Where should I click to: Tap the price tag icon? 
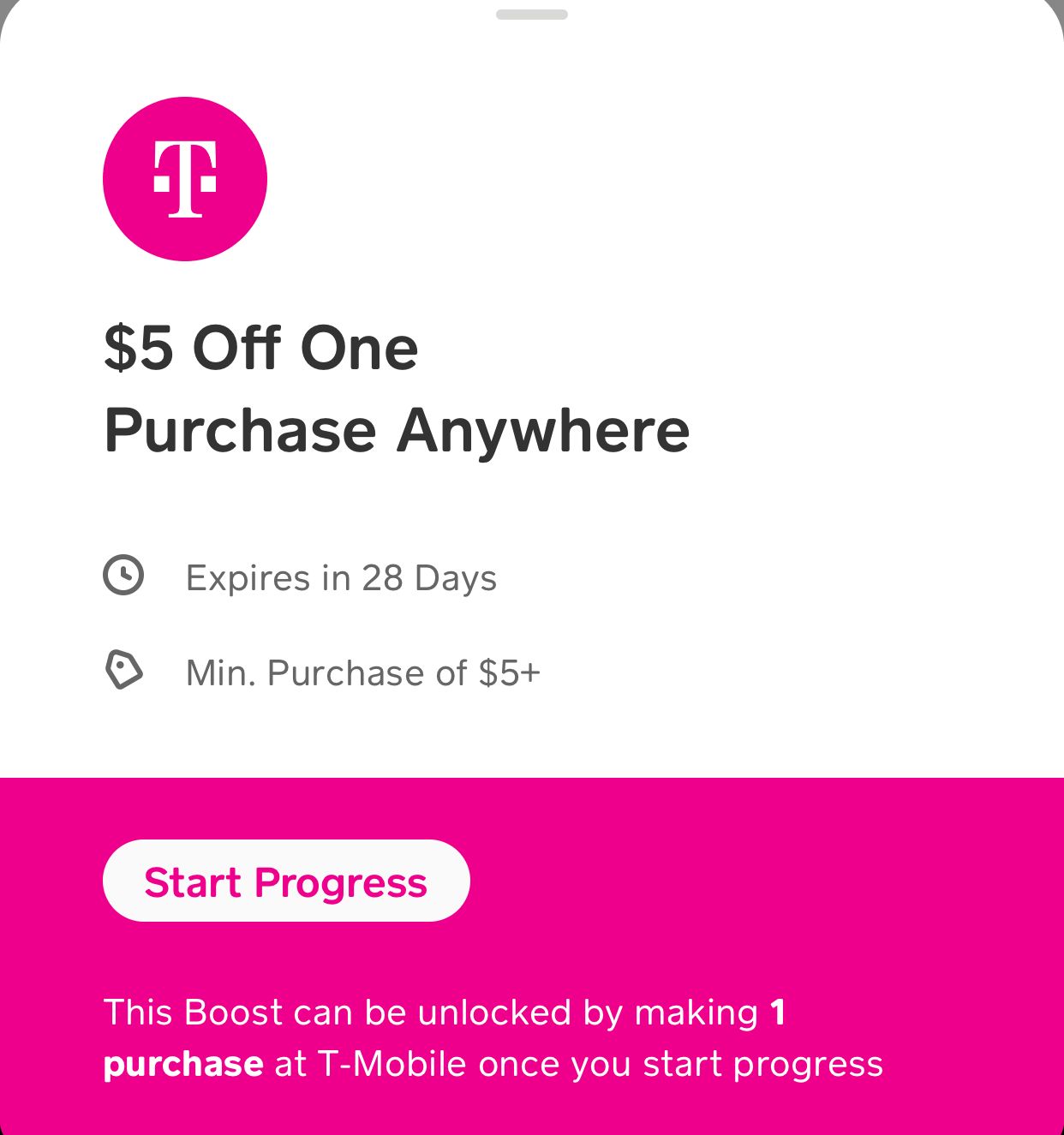tap(123, 670)
